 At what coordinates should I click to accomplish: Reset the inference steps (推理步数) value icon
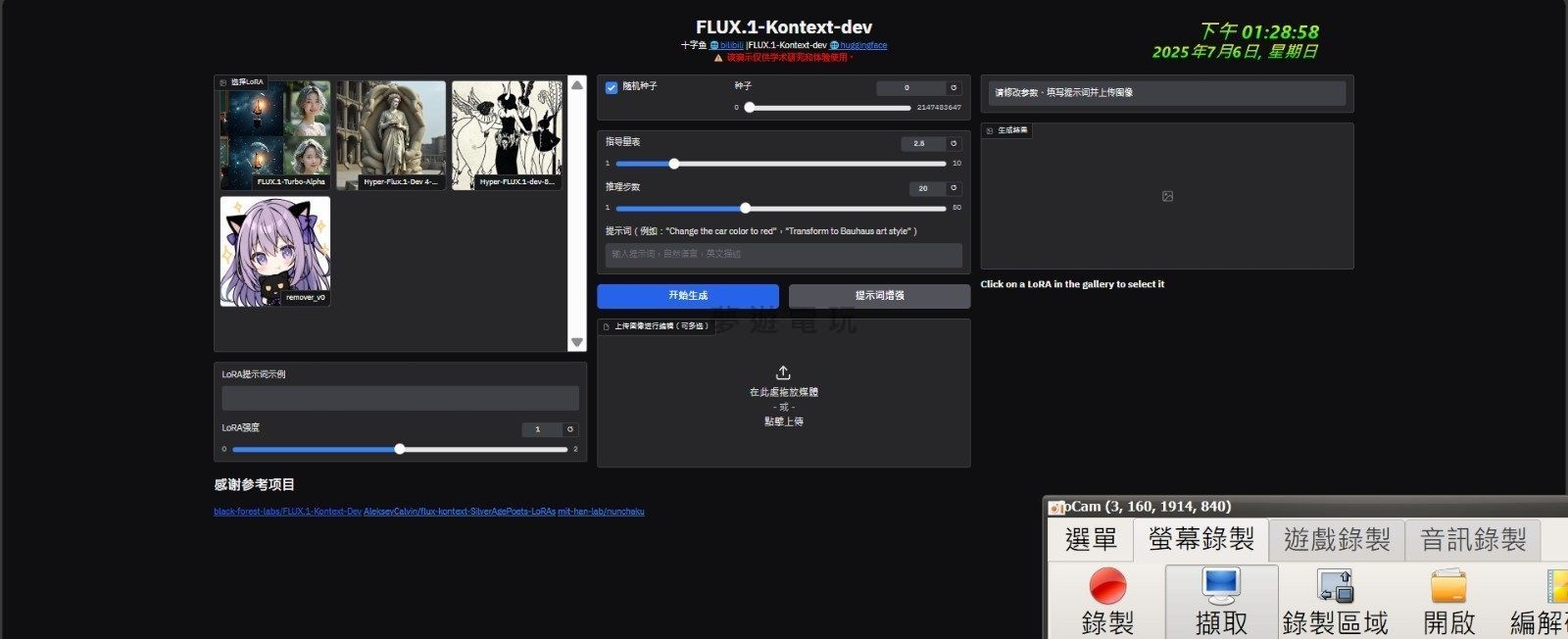tap(954, 188)
